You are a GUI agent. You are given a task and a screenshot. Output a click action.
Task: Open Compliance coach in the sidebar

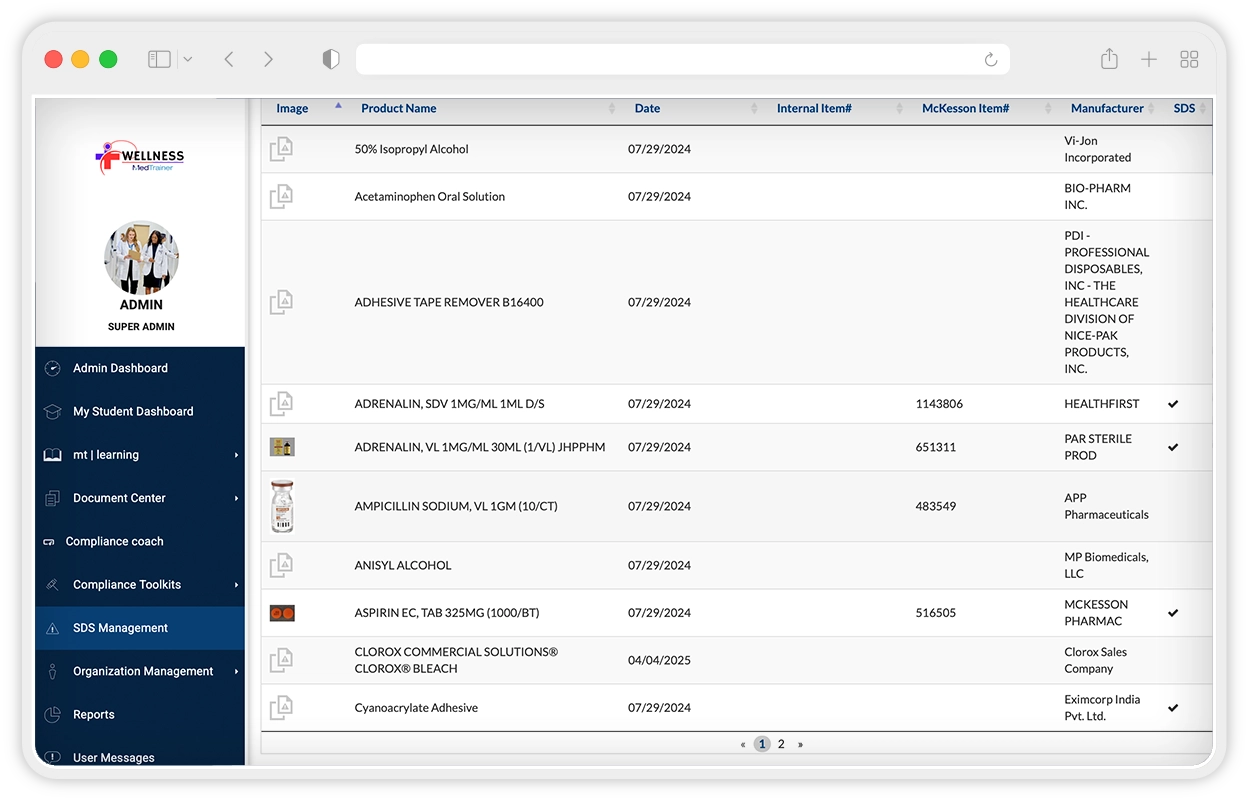click(x=114, y=542)
